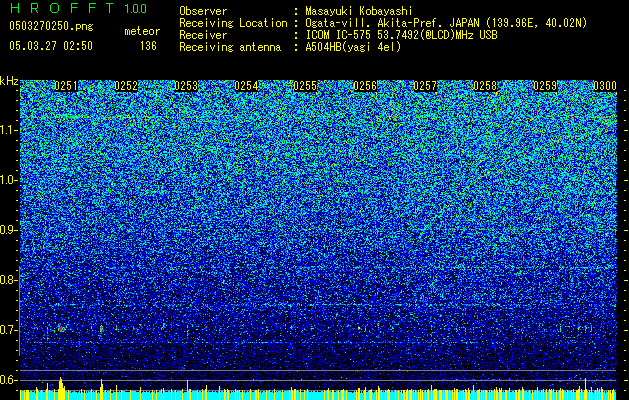Click the observer name Masayuki Kobayashi

pyautogui.click(x=359, y=11)
